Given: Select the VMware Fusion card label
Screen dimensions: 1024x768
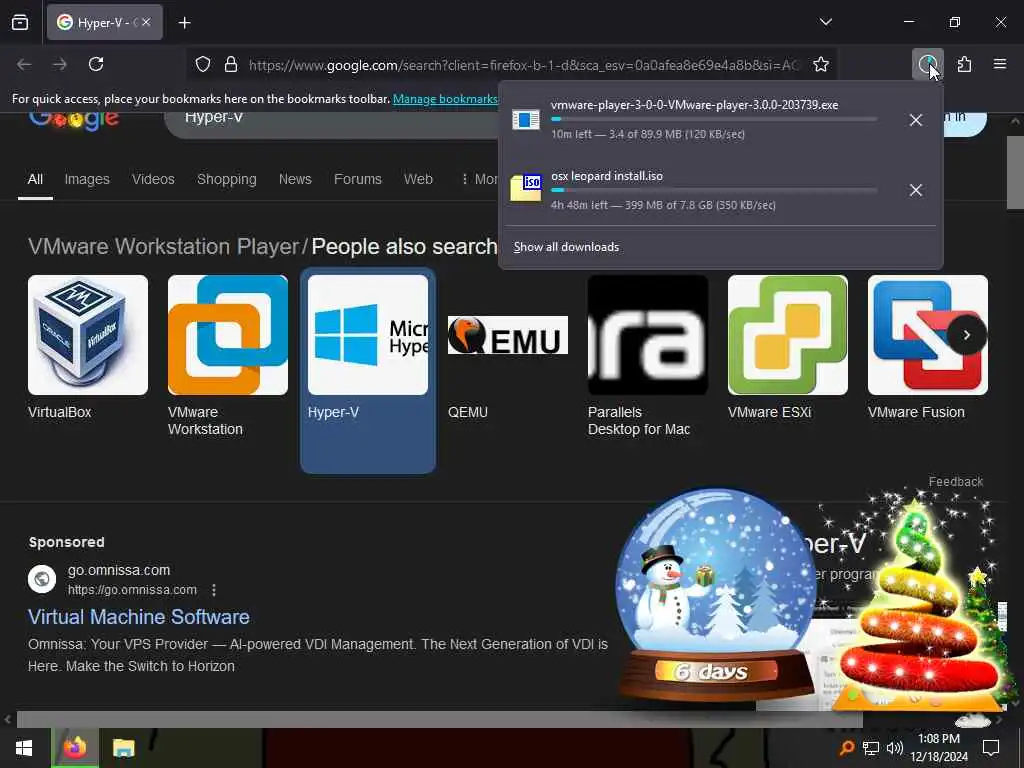Looking at the screenshot, I should pos(916,412).
